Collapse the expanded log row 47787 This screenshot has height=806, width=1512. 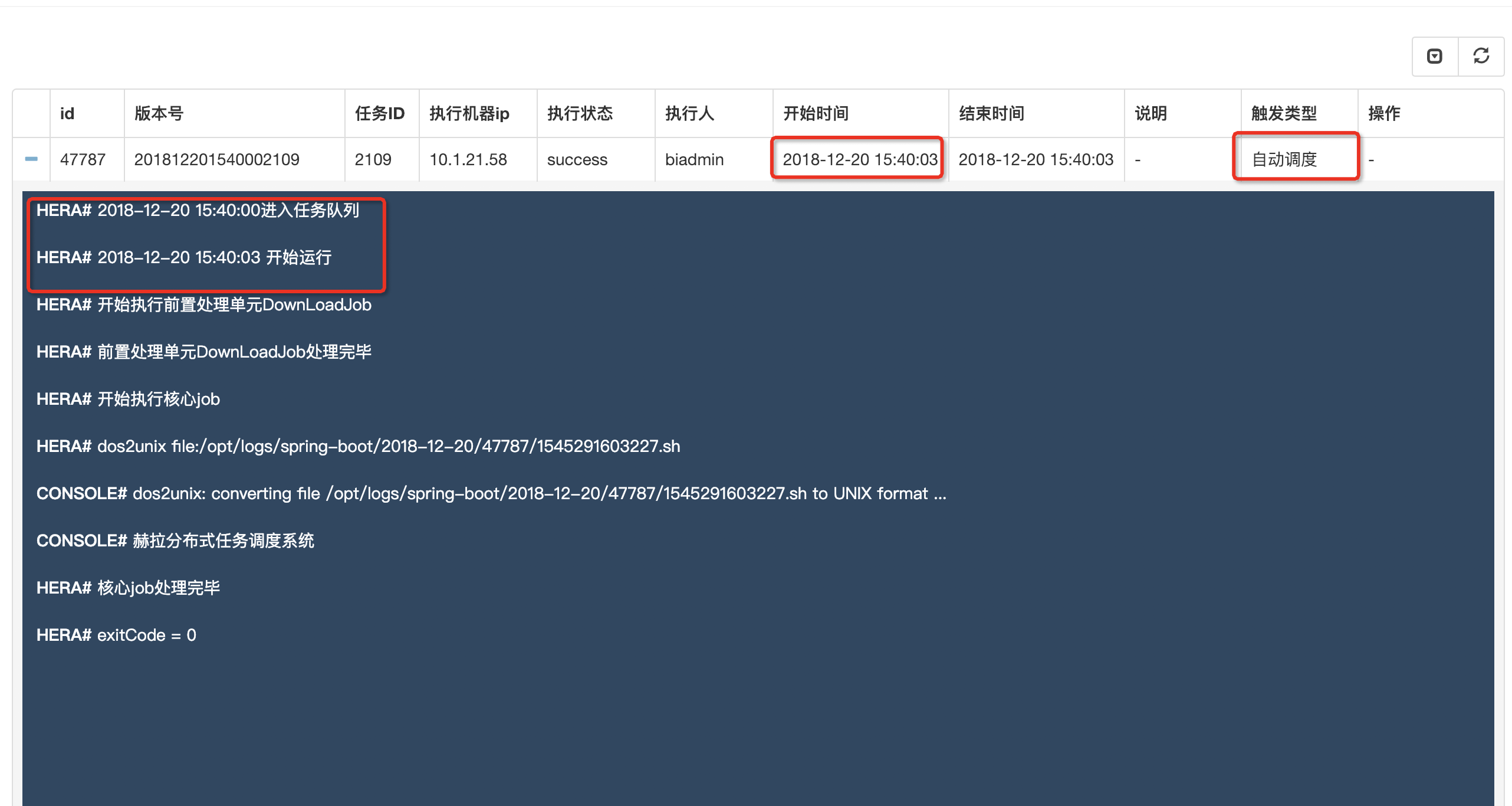coord(31,159)
